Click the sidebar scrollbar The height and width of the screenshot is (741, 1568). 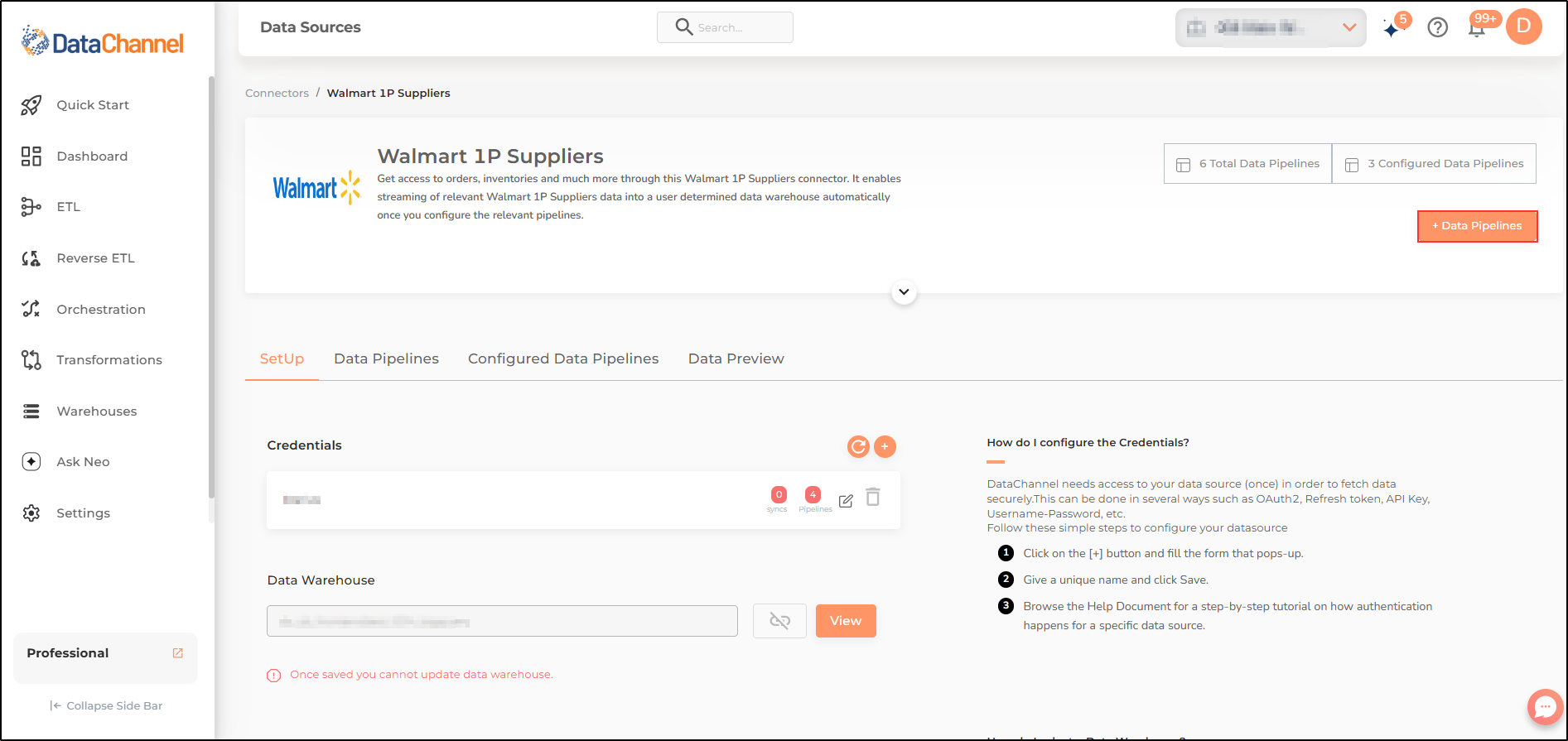[211, 287]
